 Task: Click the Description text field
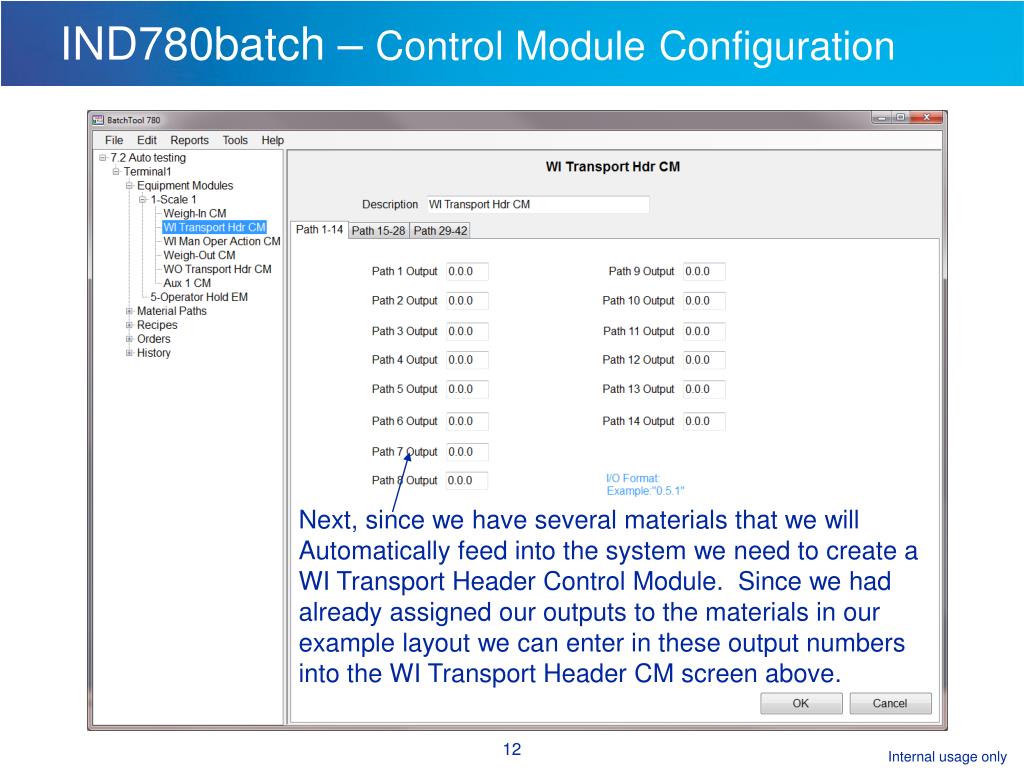tap(538, 204)
